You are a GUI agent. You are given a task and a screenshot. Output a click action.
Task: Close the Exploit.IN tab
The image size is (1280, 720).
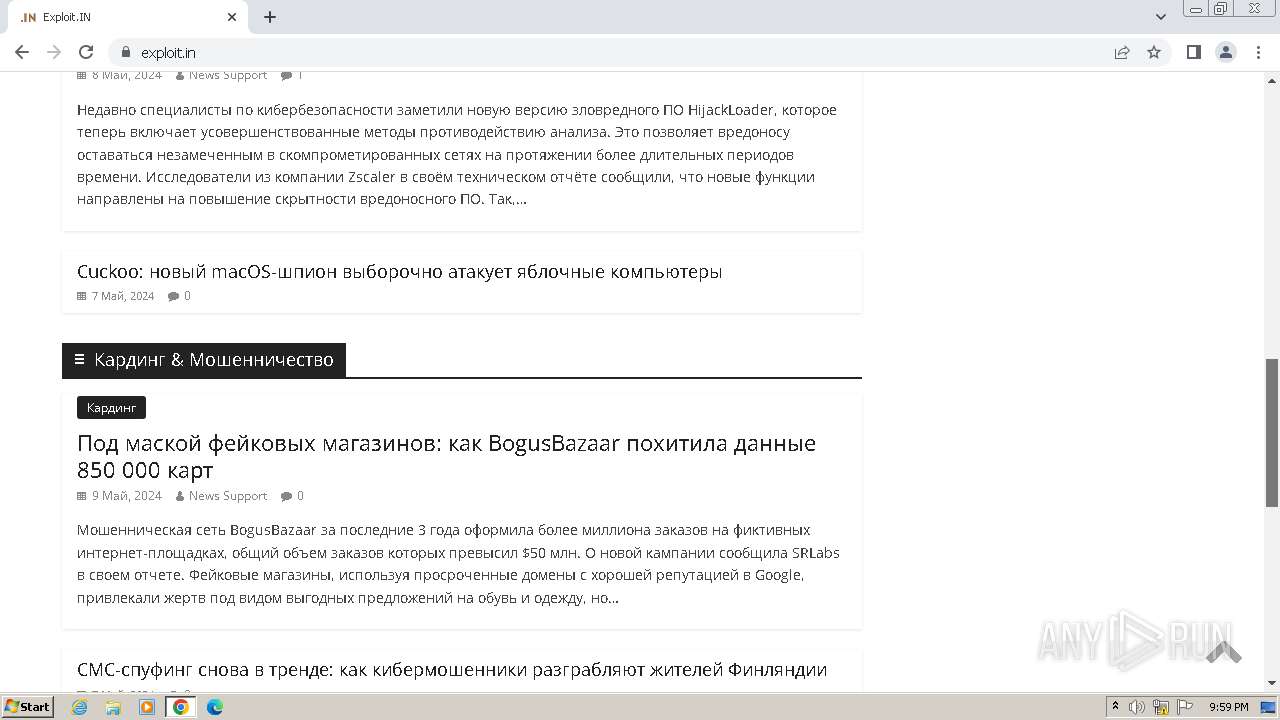click(232, 17)
